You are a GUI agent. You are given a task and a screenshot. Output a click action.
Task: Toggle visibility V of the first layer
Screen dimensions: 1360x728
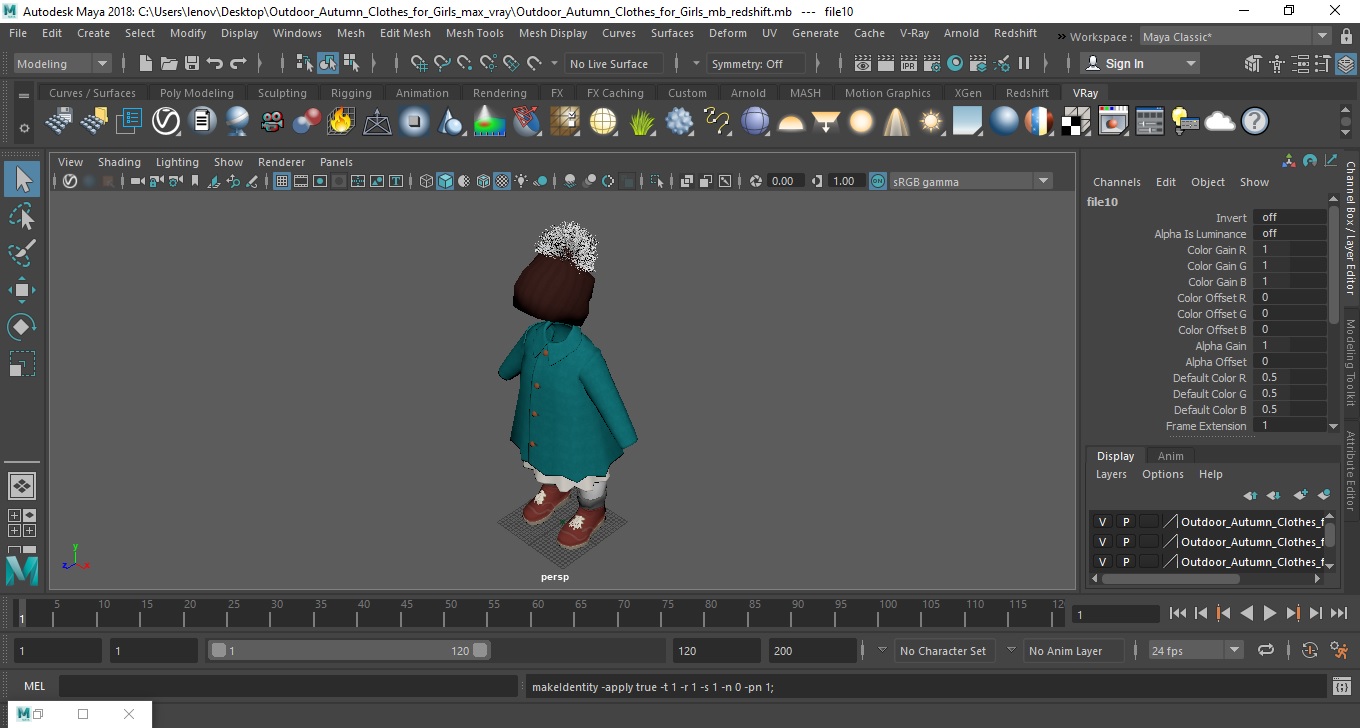click(1102, 522)
